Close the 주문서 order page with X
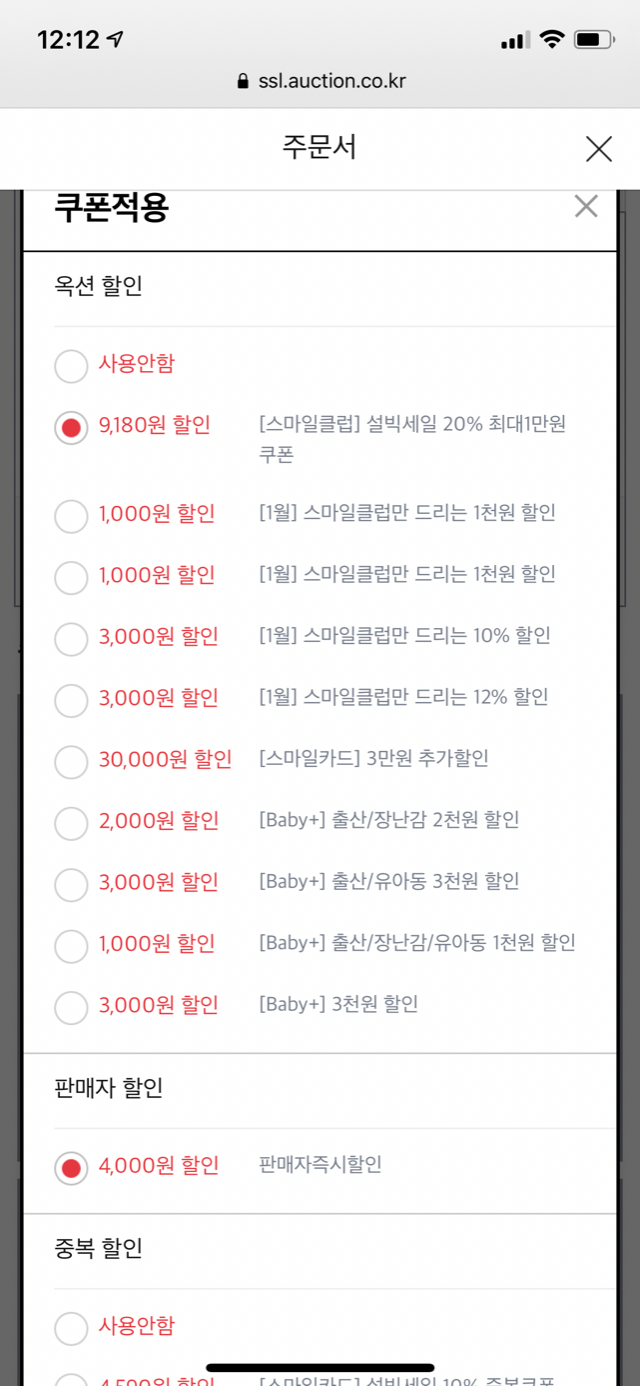This screenshot has width=640, height=1386. click(598, 149)
